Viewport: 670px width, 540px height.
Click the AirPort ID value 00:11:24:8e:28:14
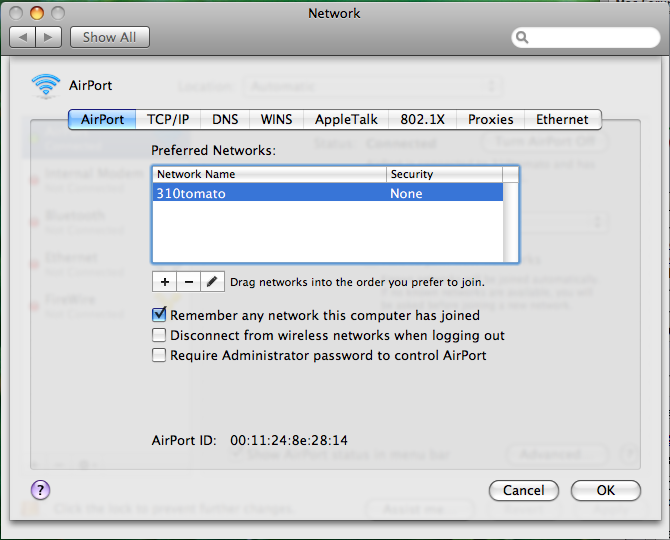289,440
